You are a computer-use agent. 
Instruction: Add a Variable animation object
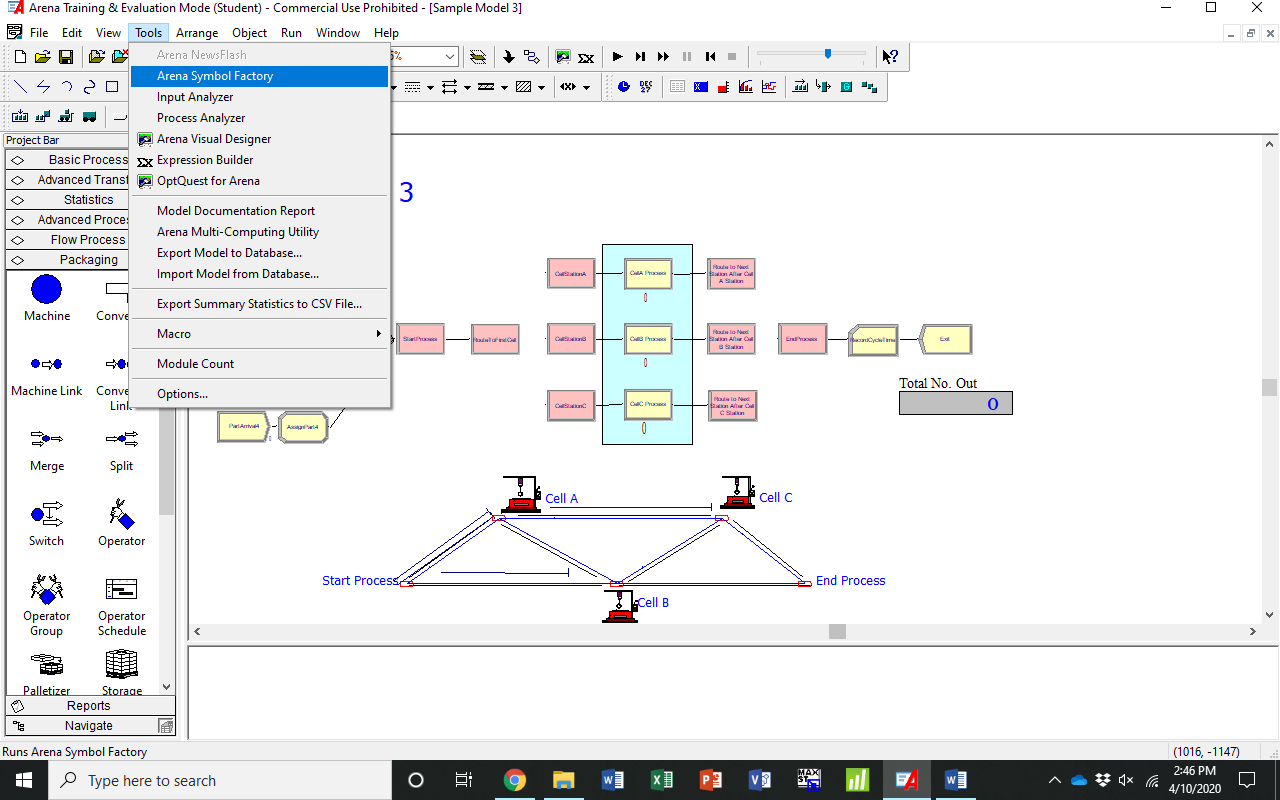pos(701,87)
